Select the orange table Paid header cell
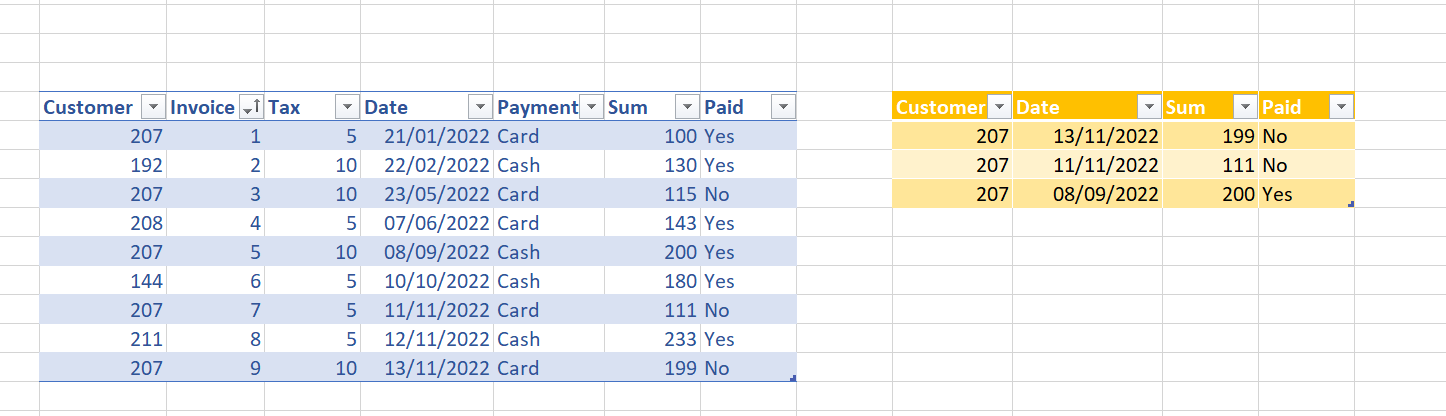This screenshot has height=416, width=1446. coord(1307,107)
